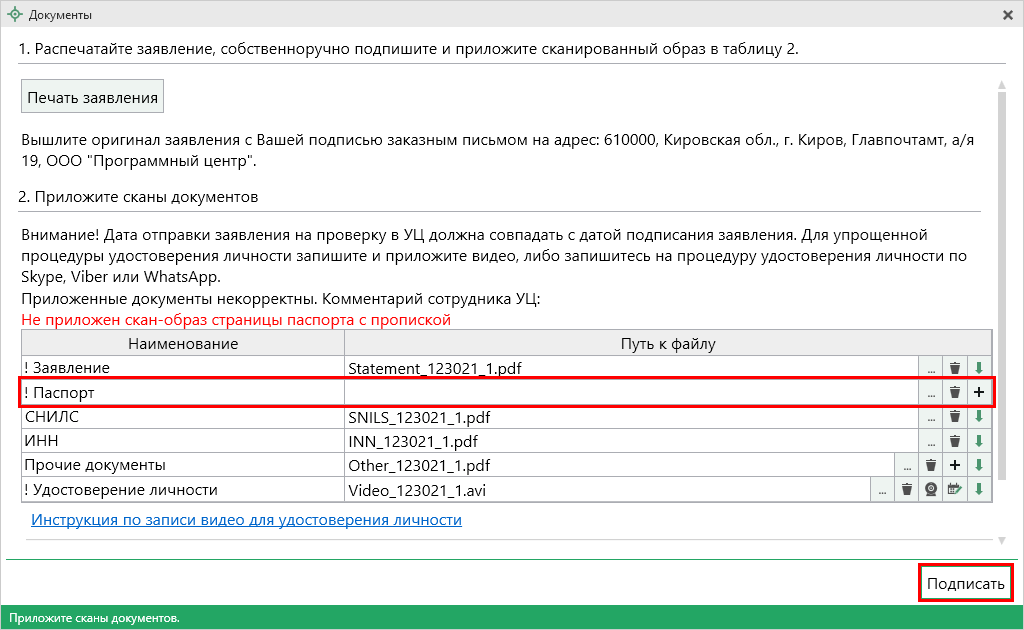The height and width of the screenshot is (630, 1024).
Task: Close the Документы window
Action: pos(1007,15)
